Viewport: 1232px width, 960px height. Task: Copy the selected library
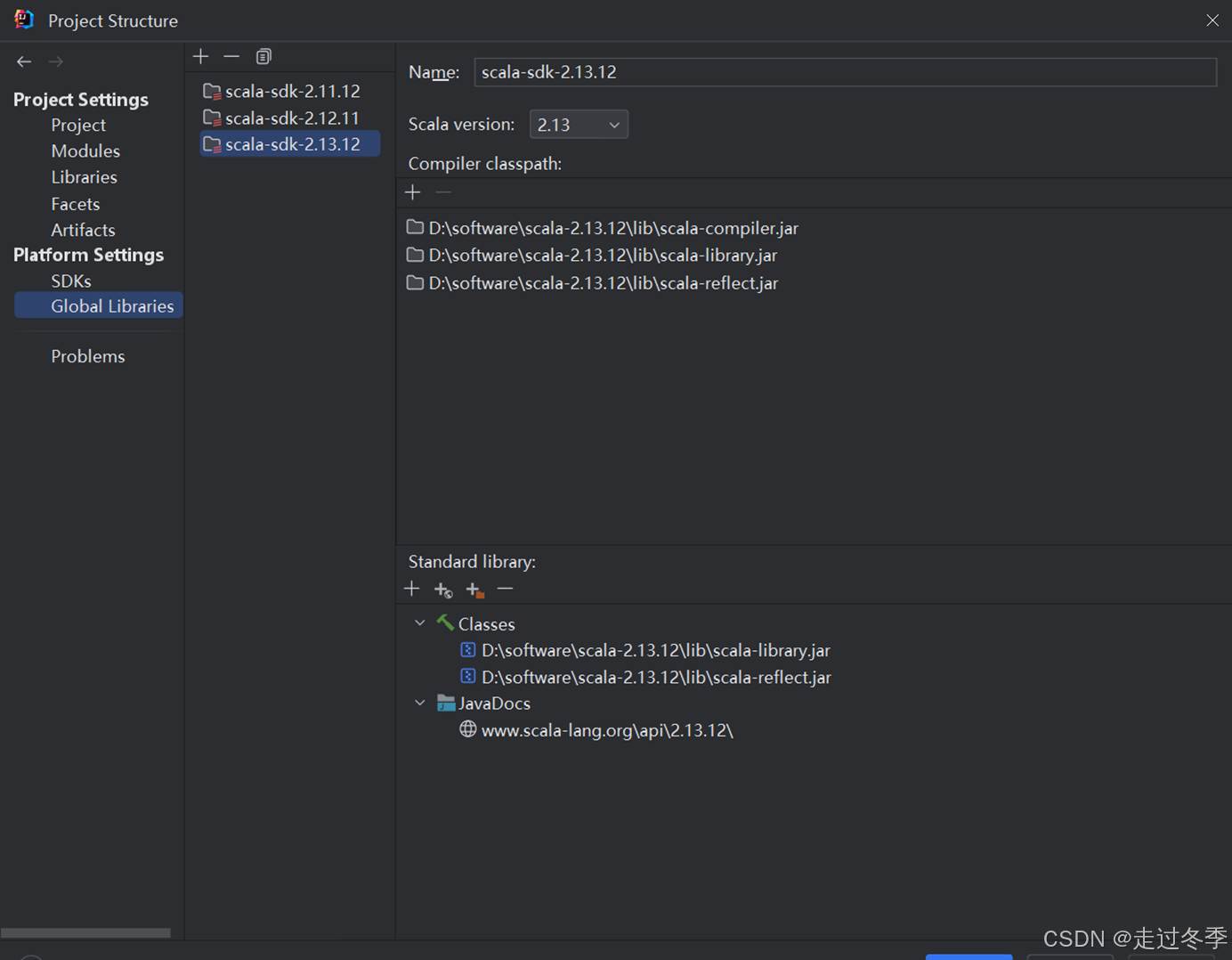click(263, 56)
